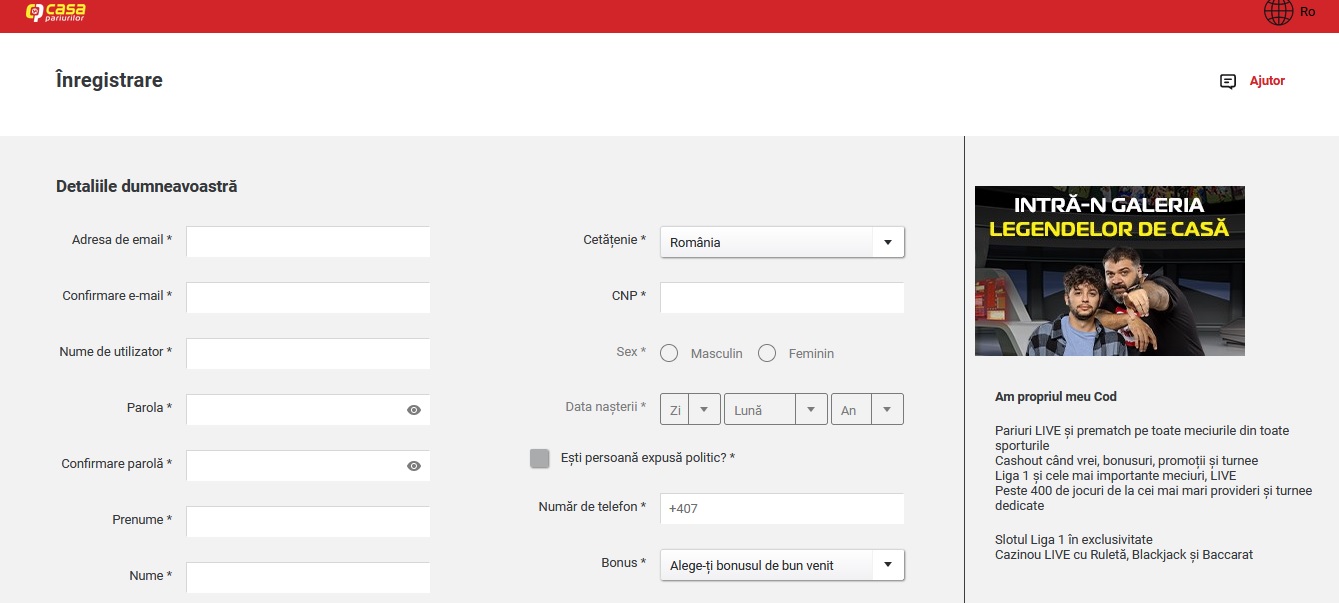Screen dimensions: 1339x603
Task: Open the Legendelor de Casă promo banner
Action: (x=1110, y=271)
